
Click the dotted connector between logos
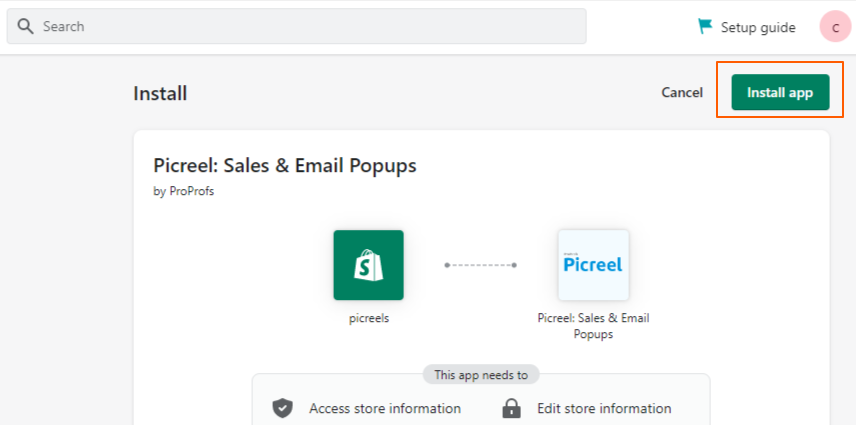click(x=480, y=265)
